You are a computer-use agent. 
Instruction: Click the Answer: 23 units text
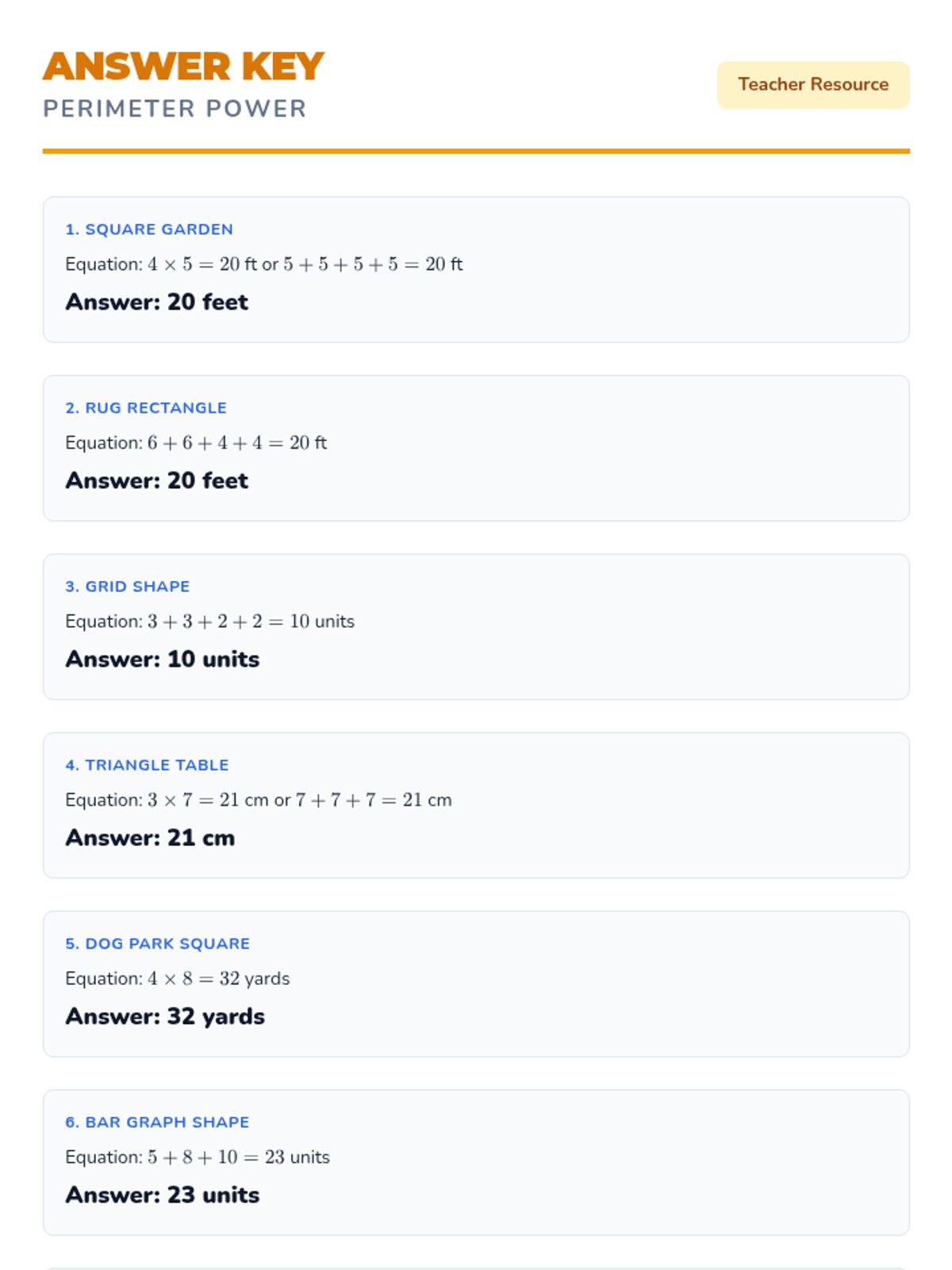pyautogui.click(x=163, y=1195)
